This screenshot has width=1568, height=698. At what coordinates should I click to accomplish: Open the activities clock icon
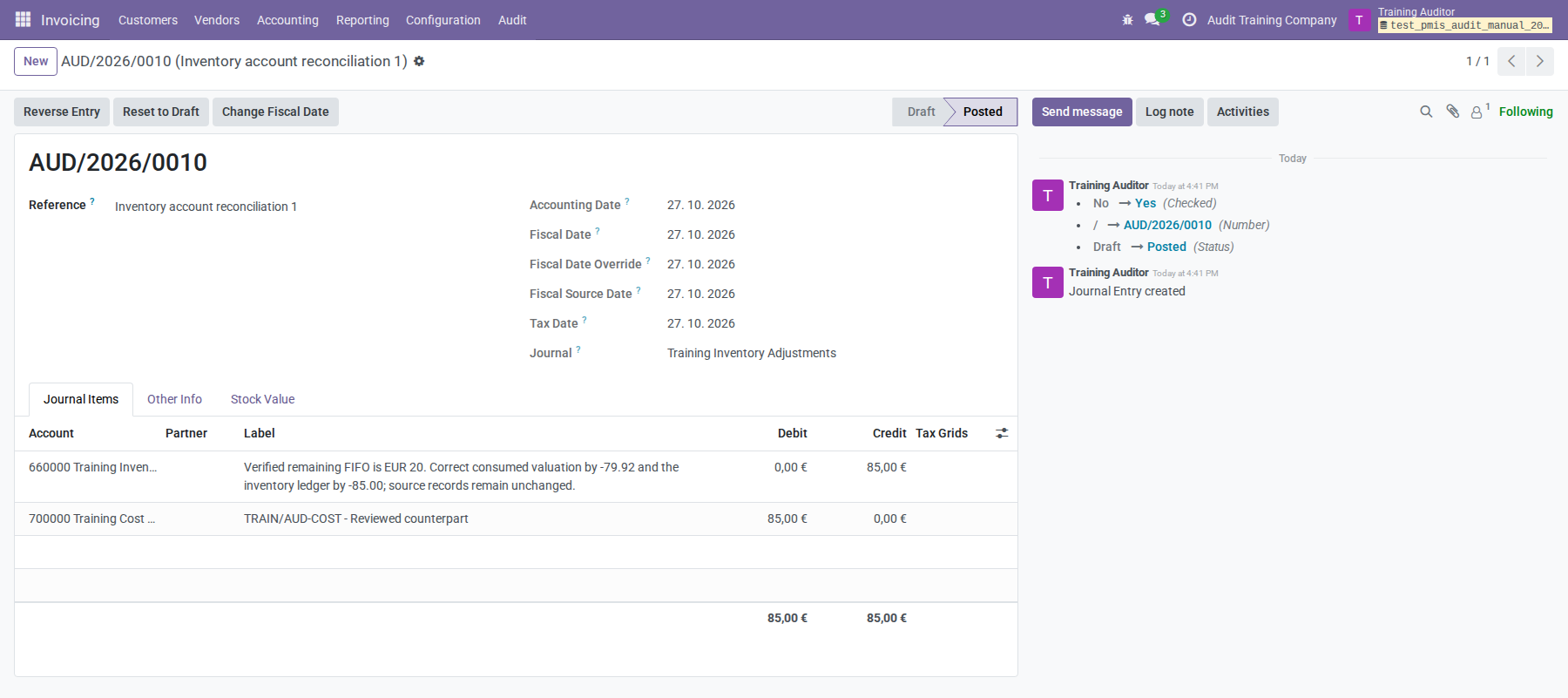click(1189, 19)
